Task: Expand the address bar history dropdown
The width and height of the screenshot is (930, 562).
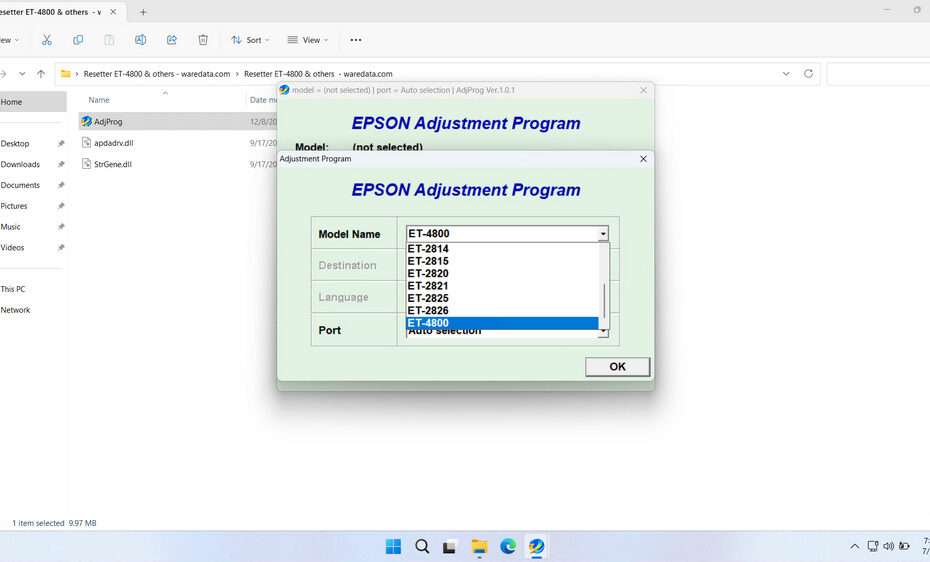Action: pyautogui.click(x=786, y=74)
